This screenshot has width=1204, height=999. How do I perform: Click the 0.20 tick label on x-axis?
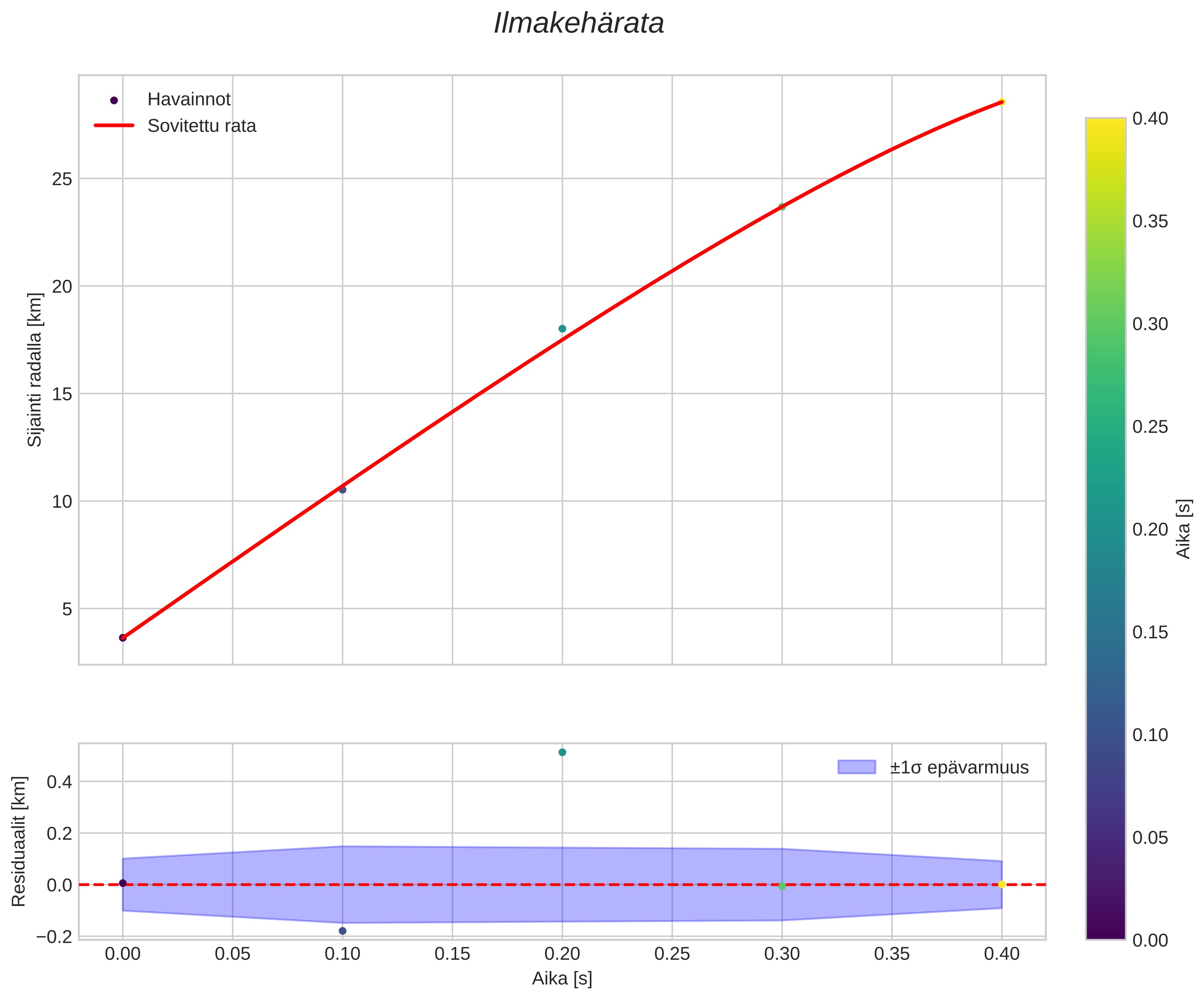[562, 954]
